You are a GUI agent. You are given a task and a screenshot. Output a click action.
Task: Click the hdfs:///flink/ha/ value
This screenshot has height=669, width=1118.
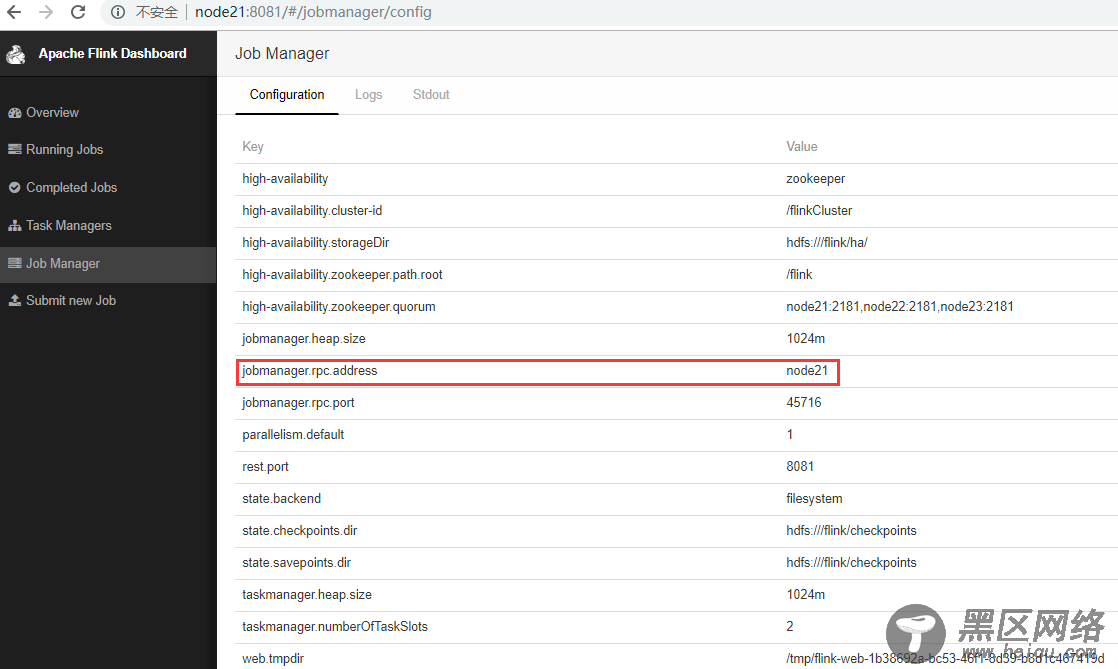827,242
